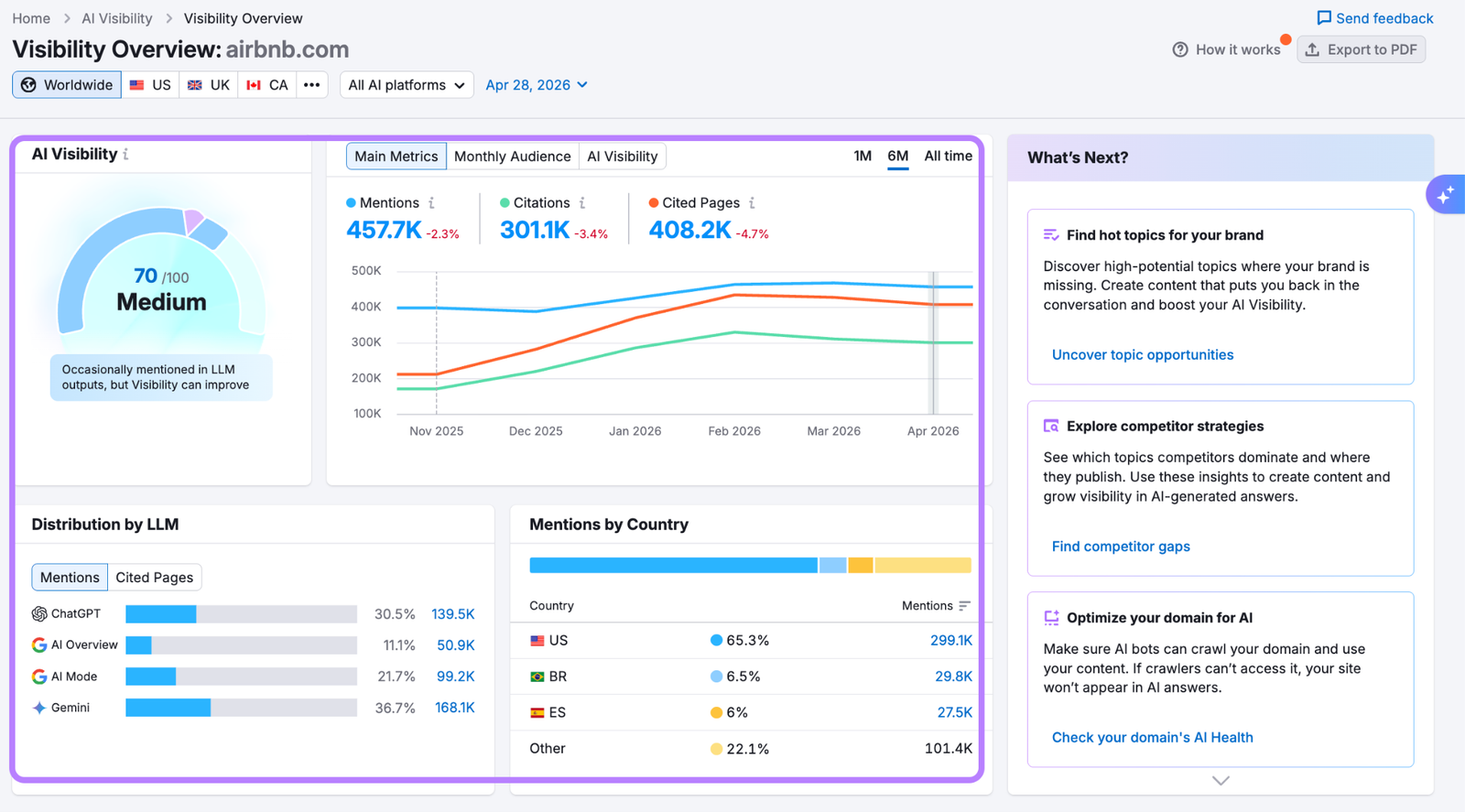Open the Citations metric info icon
The width and height of the screenshot is (1465, 812).
(x=582, y=203)
